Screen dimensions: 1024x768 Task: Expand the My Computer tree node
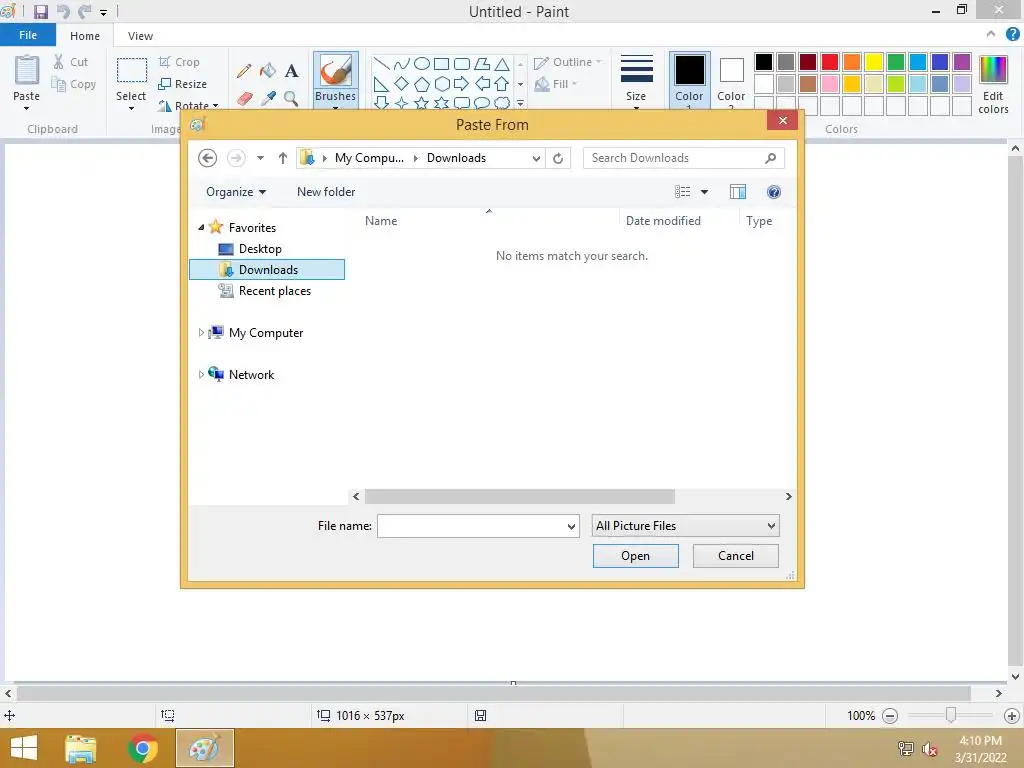click(x=201, y=332)
